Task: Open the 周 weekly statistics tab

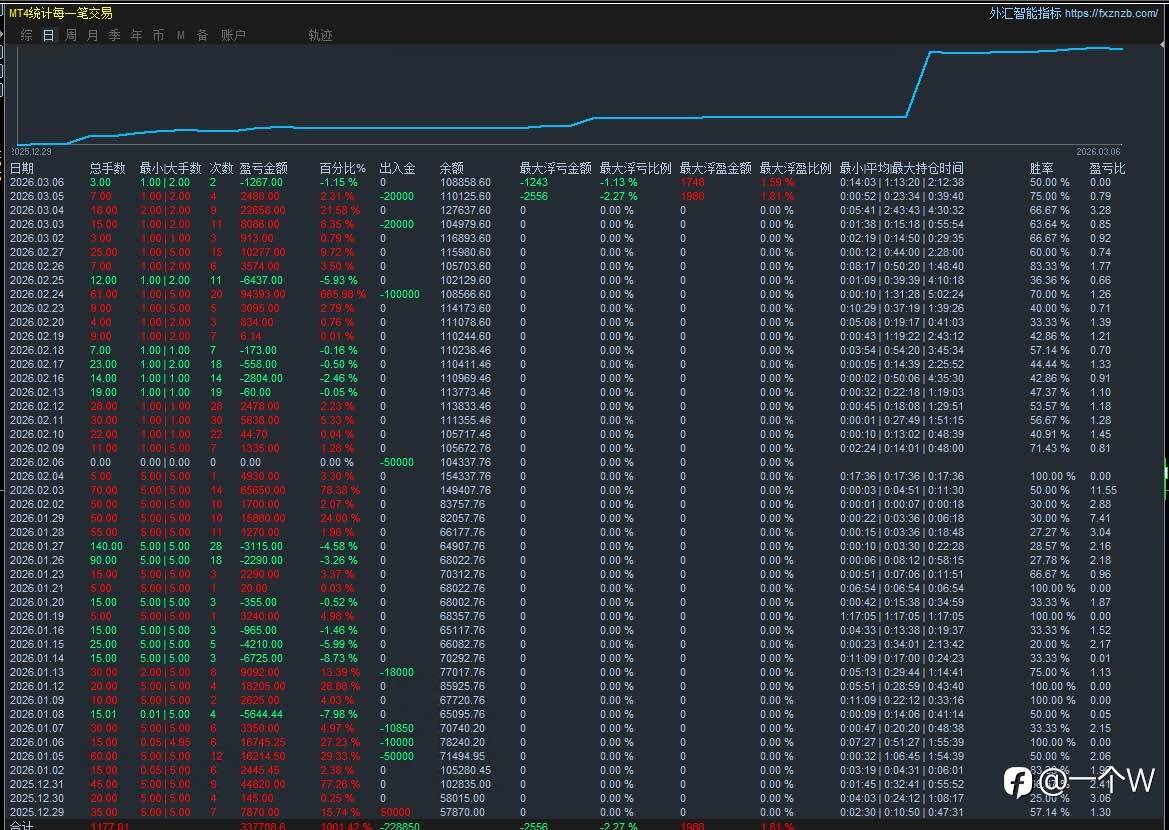Action: point(71,35)
